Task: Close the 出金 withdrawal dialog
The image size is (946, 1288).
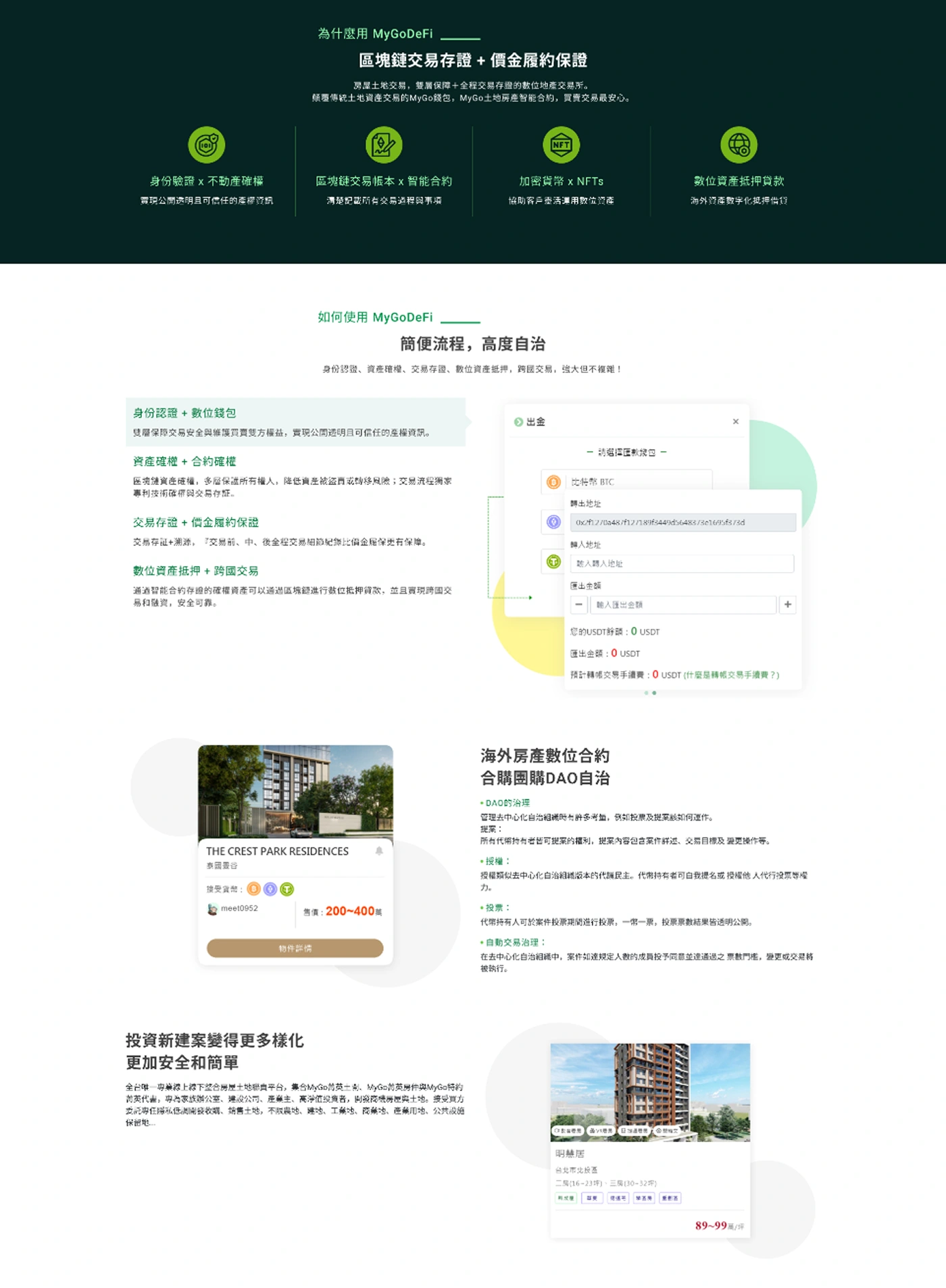Action: click(x=736, y=421)
